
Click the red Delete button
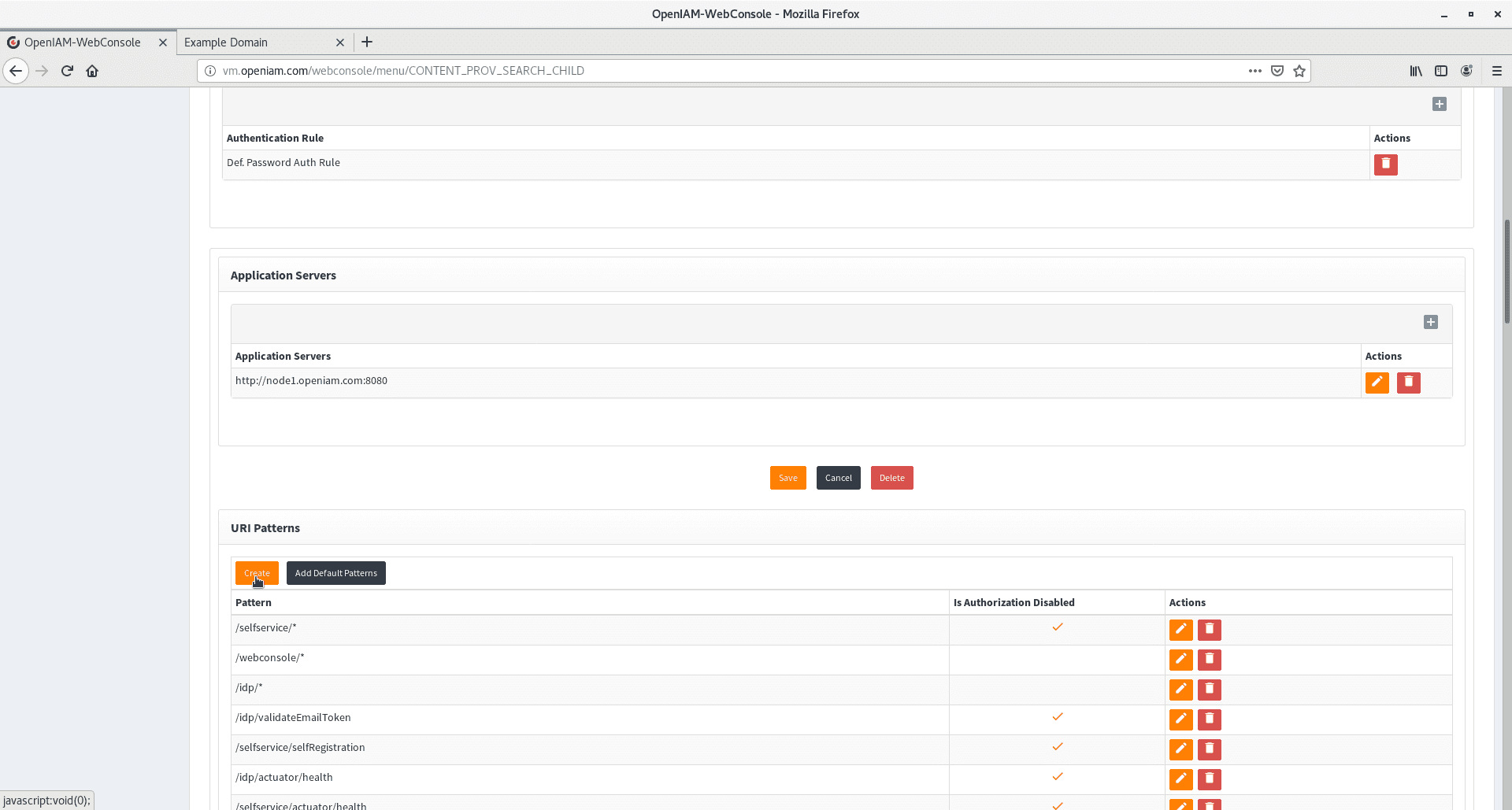coord(891,478)
